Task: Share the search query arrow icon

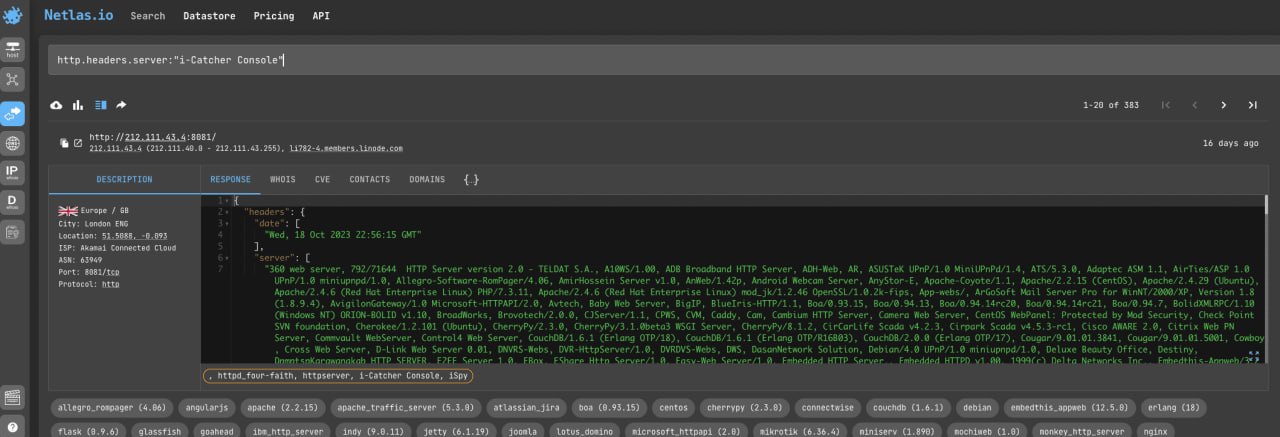Action: click(121, 105)
